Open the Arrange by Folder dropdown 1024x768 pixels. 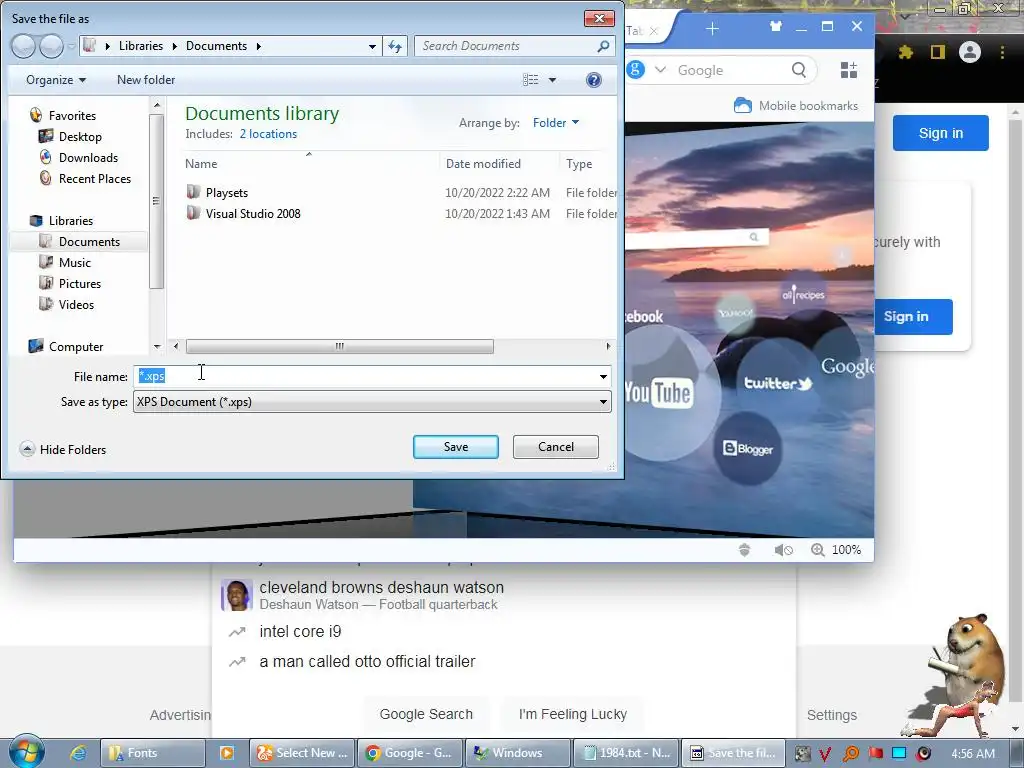click(556, 123)
